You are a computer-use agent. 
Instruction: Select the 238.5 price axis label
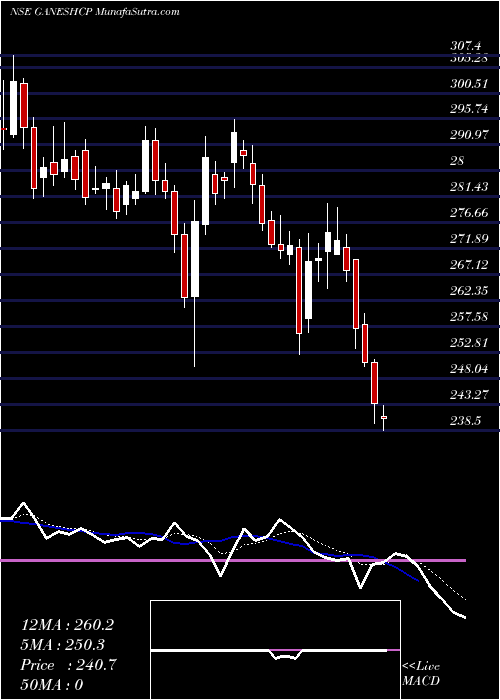point(468,421)
